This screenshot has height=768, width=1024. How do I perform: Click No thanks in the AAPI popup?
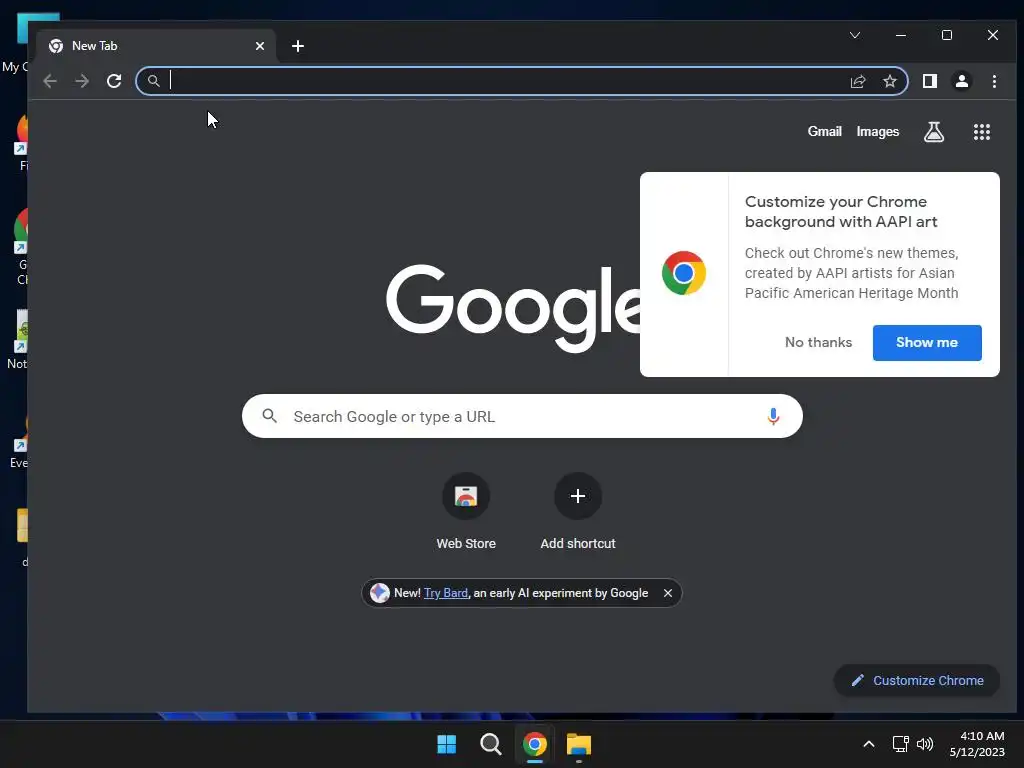[x=818, y=342]
